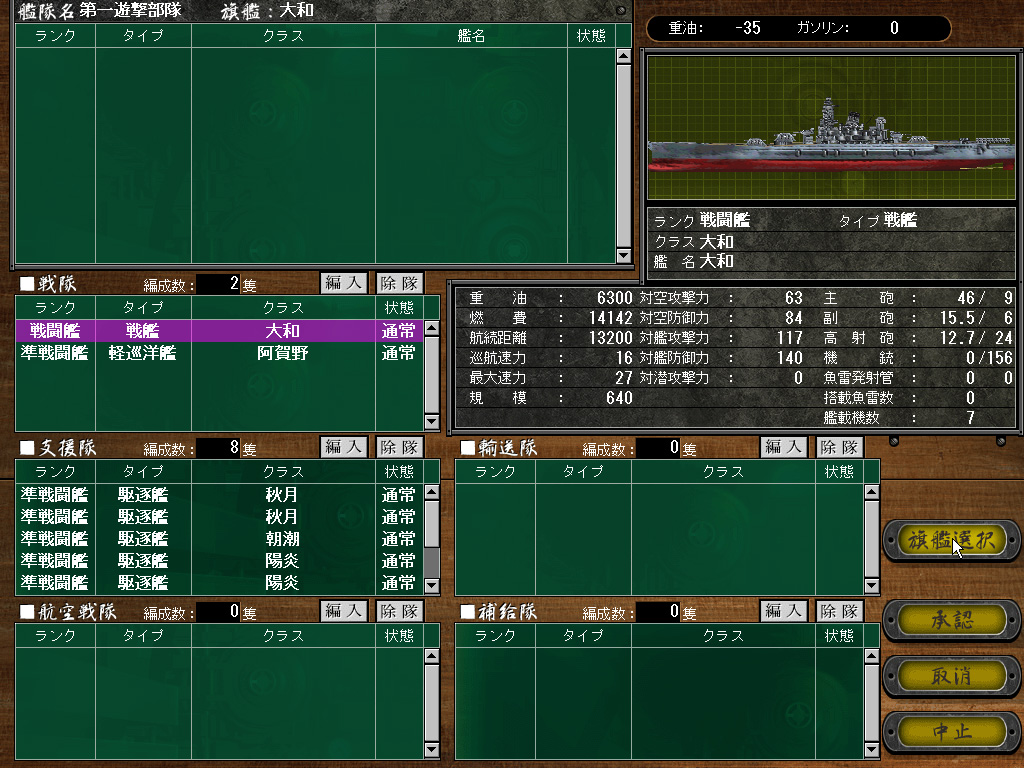This screenshot has width=1024, height=768.
Task: Tick the 輸送隊 checkbox
Action: (467, 448)
